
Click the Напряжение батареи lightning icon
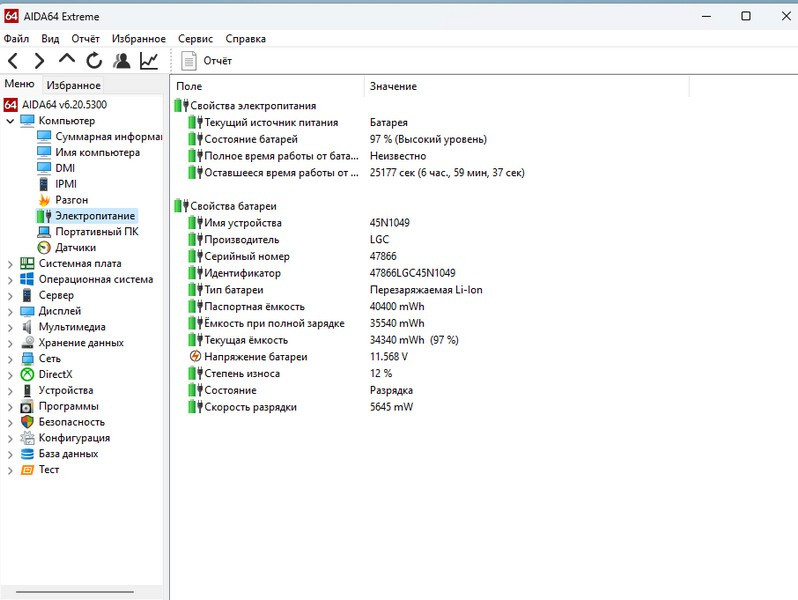click(x=195, y=356)
